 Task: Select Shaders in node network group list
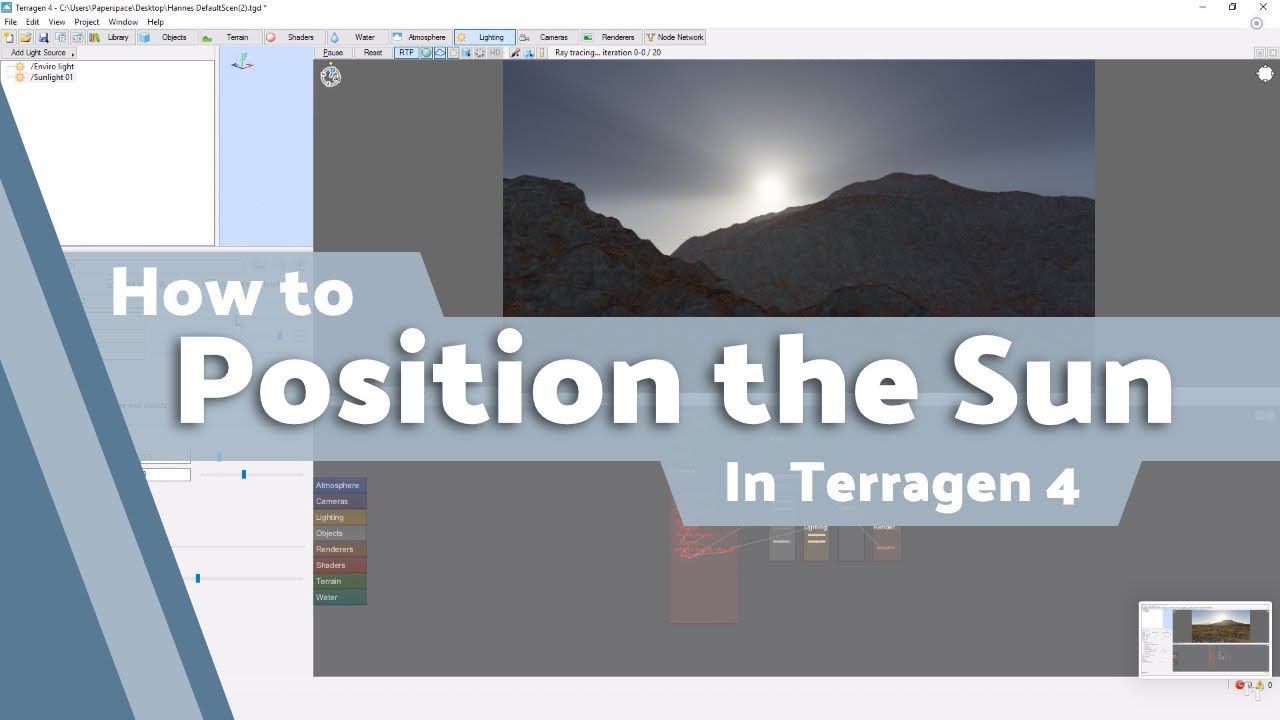(340, 565)
